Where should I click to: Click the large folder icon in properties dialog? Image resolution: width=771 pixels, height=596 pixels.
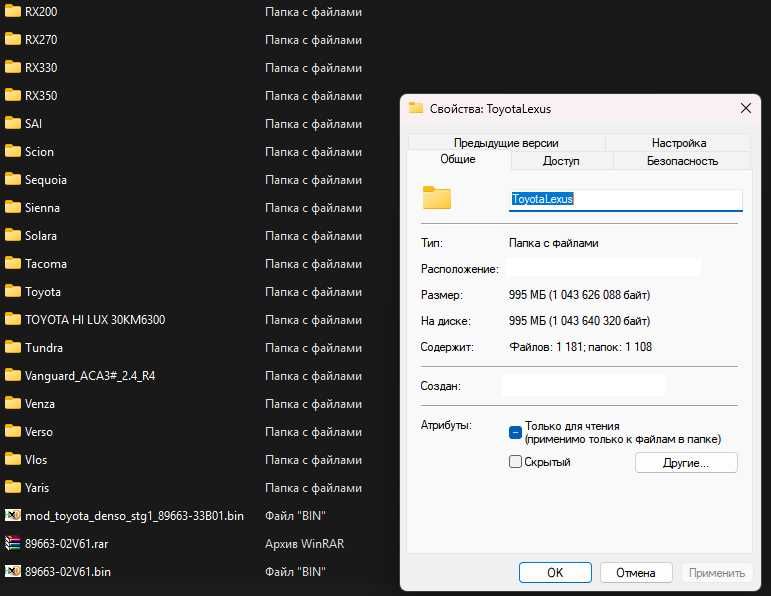(437, 198)
